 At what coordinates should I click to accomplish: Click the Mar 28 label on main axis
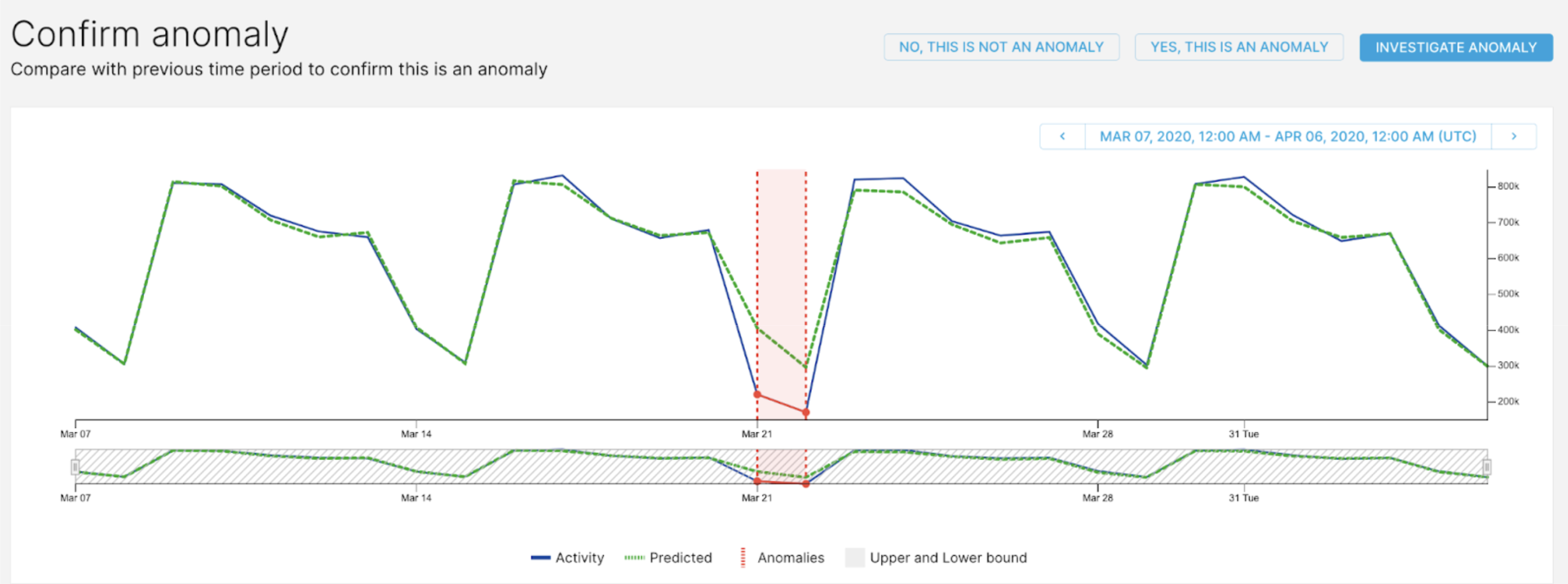(1097, 433)
